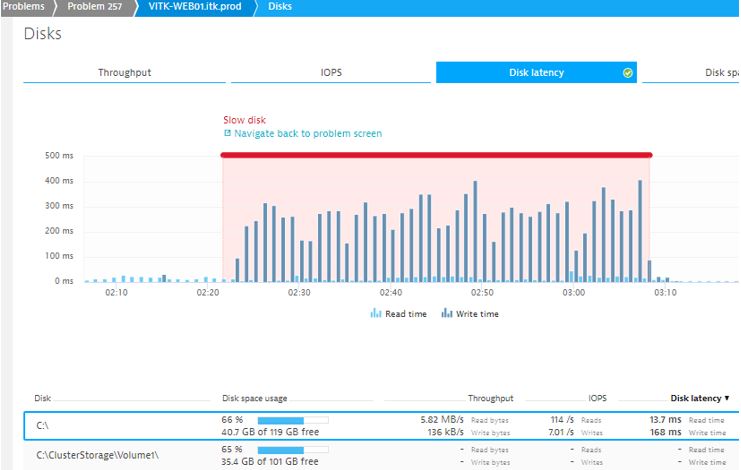This screenshot has width=741, height=470.
Task: Click the checkmark icon on Disk latency tab
Action: [x=628, y=73]
